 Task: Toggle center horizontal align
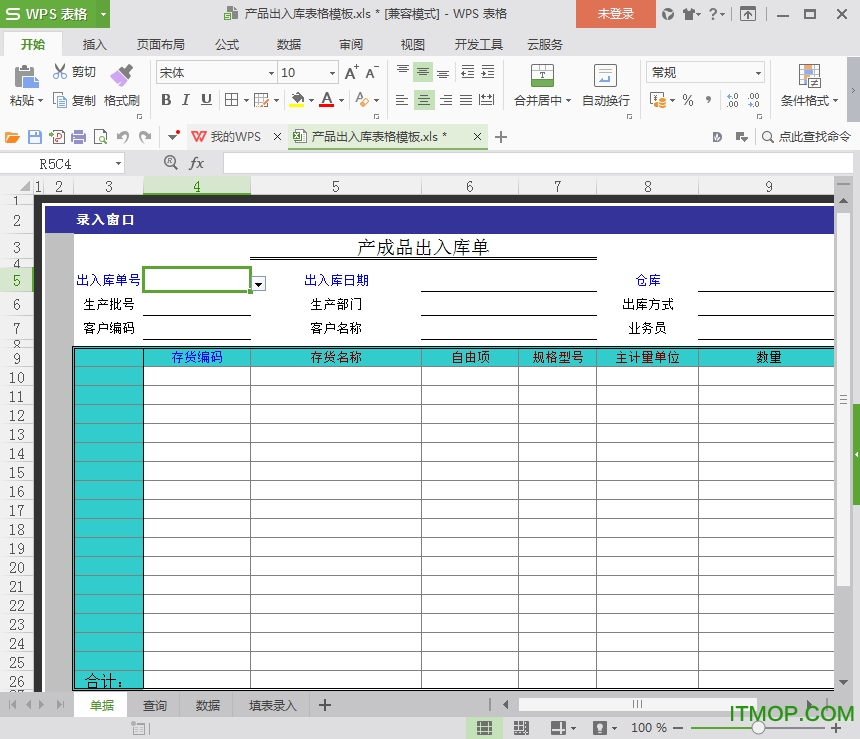point(423,100)
